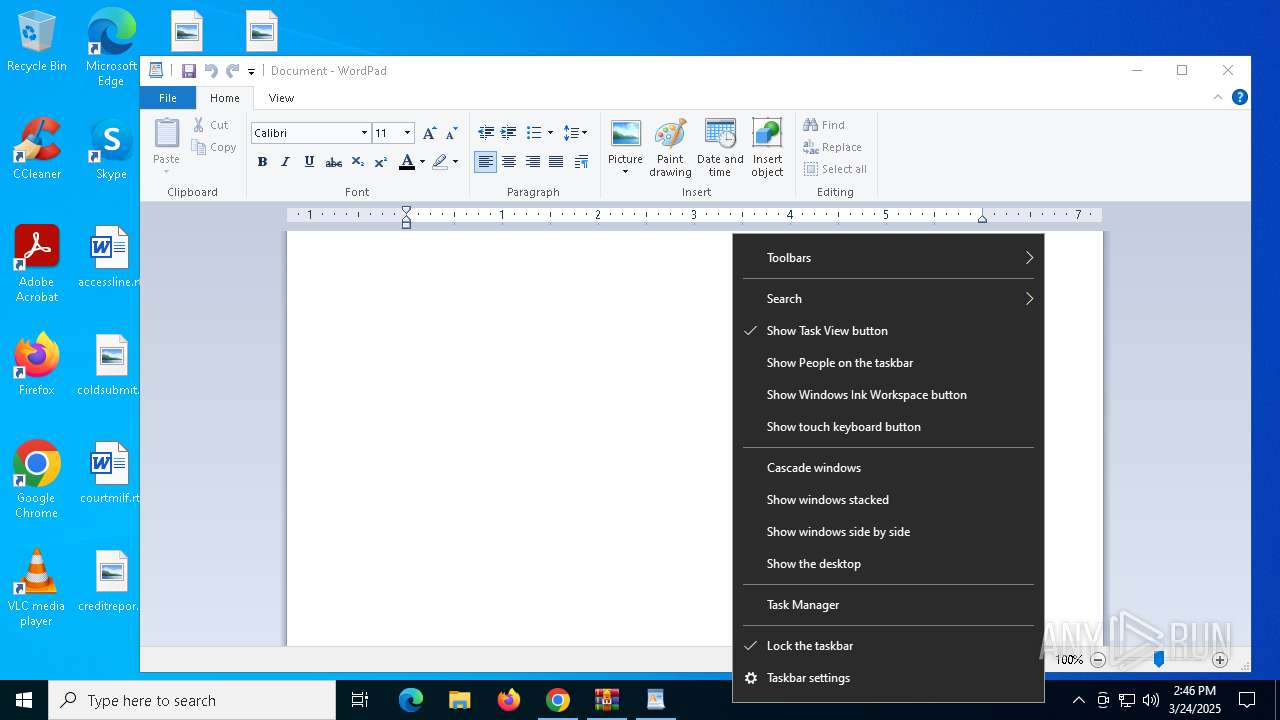Open the File menu tab
1280x720 pixels.
[x=168, y=98]
